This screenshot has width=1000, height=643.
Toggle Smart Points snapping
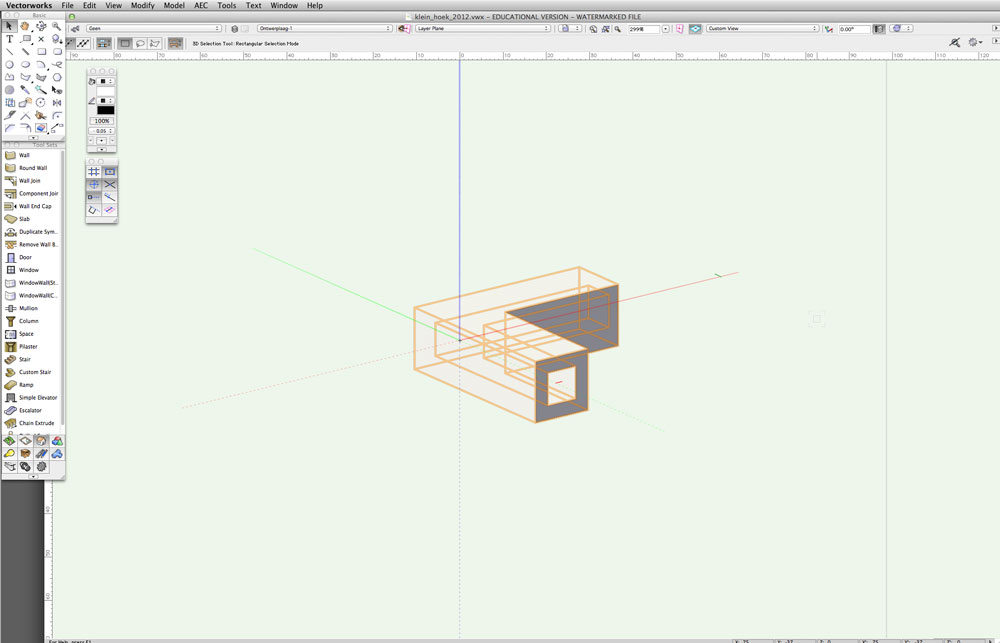tap(94, 197)
